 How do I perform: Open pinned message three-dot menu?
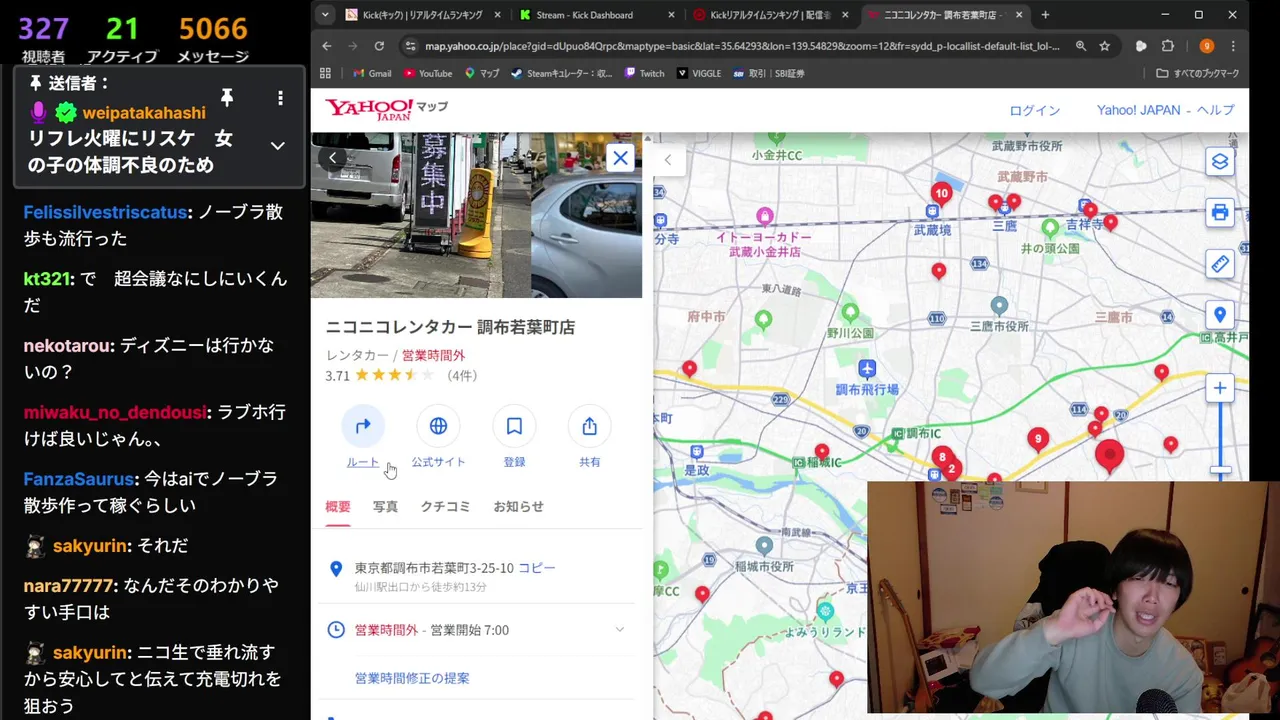[x=280, y=98]
